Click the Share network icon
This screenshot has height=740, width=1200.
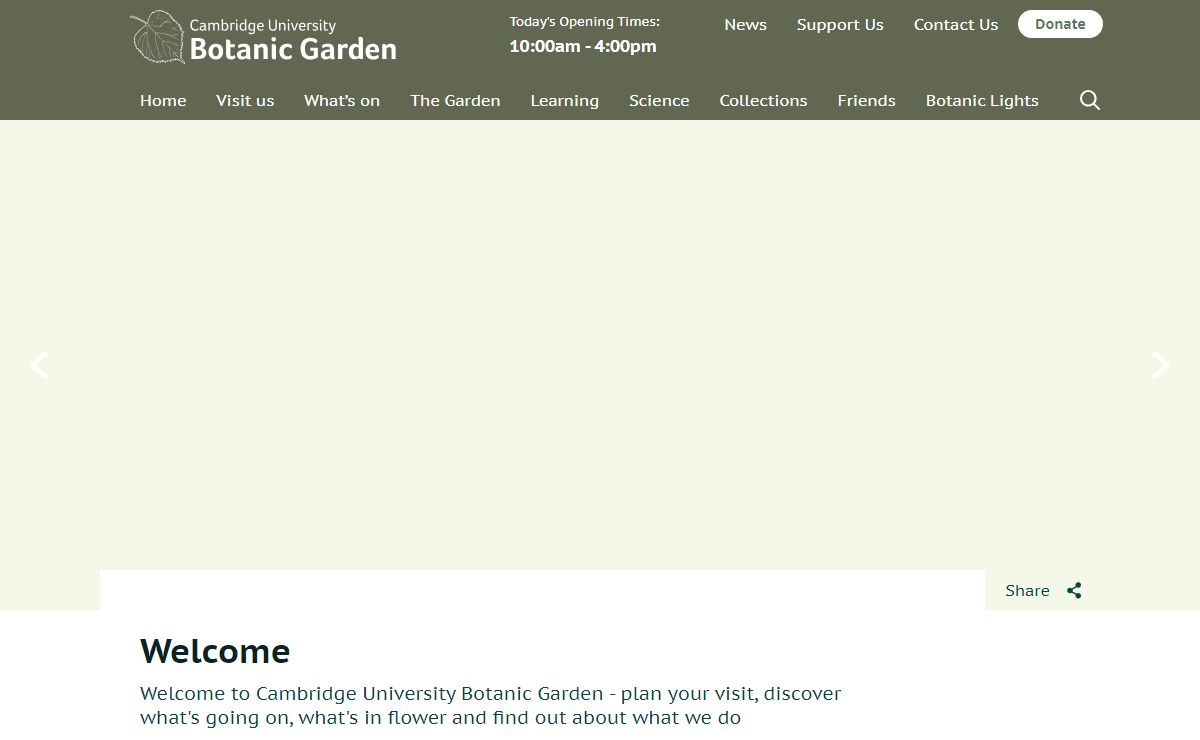[1074, 590]
